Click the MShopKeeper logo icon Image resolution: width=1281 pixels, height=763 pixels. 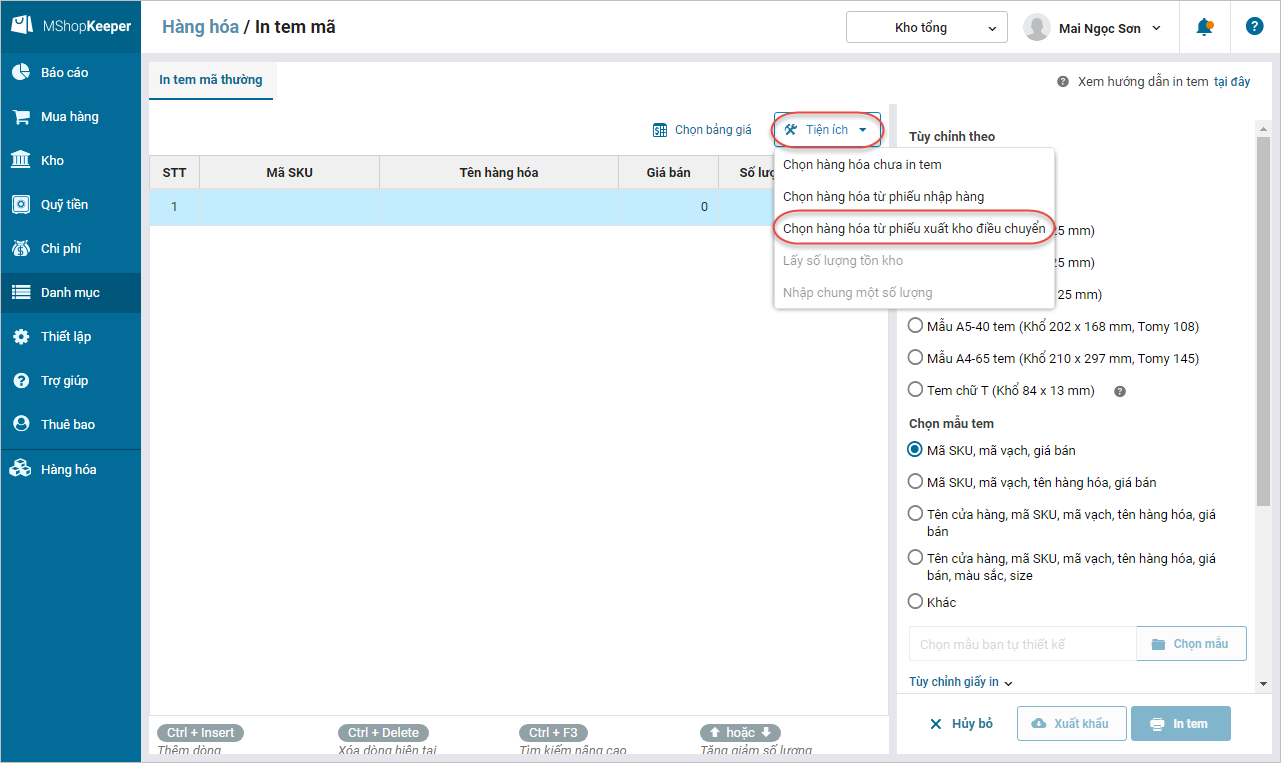click(x=21, y=26)
